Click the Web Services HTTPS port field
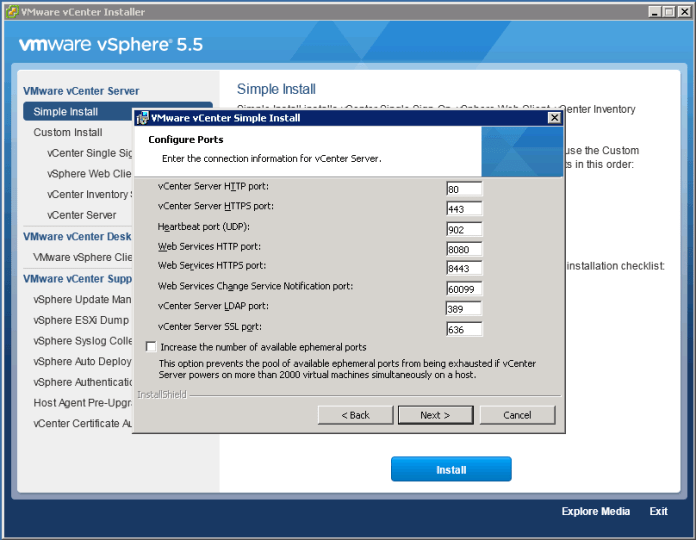The height and width of the screenshot is (540, 696). (x=464, y=268)
